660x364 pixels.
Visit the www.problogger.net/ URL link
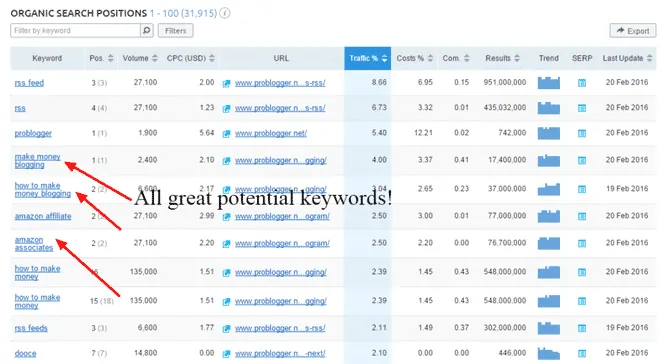[271, 133]
